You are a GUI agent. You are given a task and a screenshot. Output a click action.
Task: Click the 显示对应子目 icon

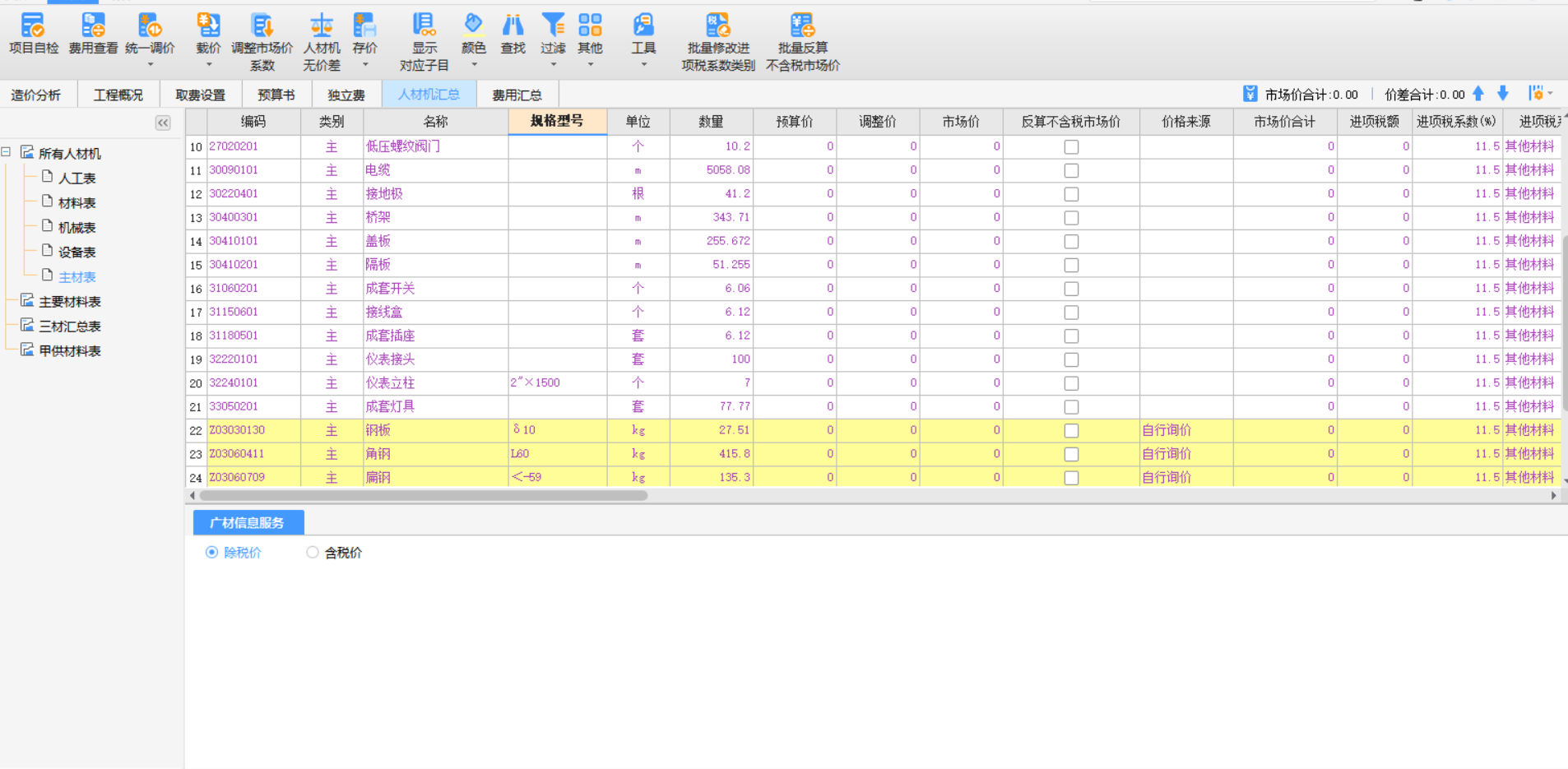click(424, 25)
